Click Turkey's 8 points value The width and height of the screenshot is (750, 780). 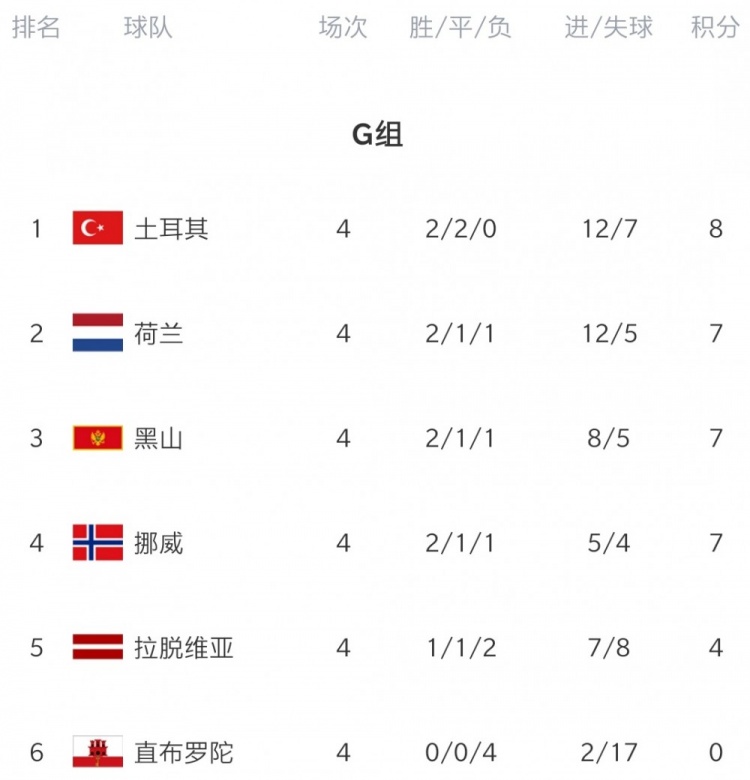pos(716,229)
